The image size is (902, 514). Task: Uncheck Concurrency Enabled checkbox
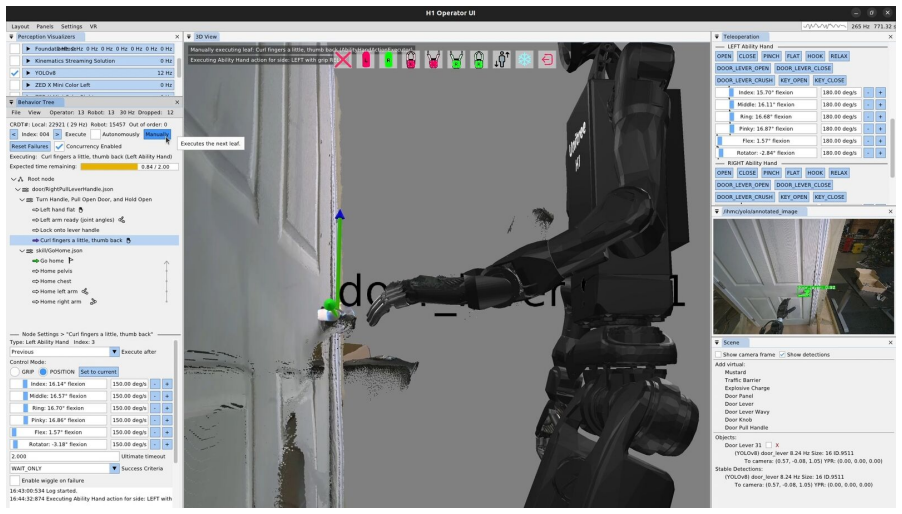(x=59, y=146)
